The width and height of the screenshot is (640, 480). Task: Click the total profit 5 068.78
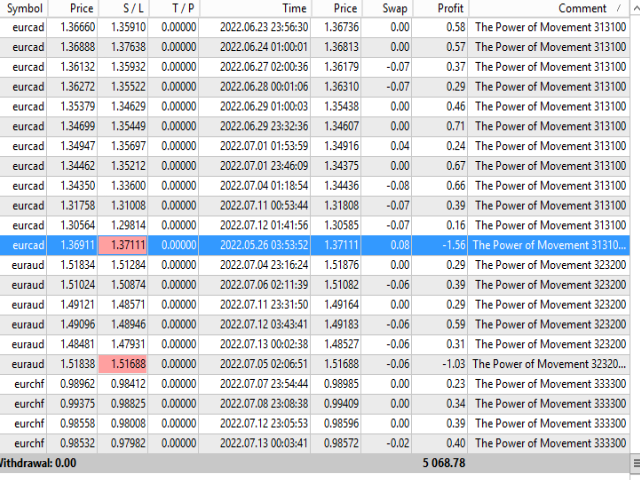click(443, 463)
